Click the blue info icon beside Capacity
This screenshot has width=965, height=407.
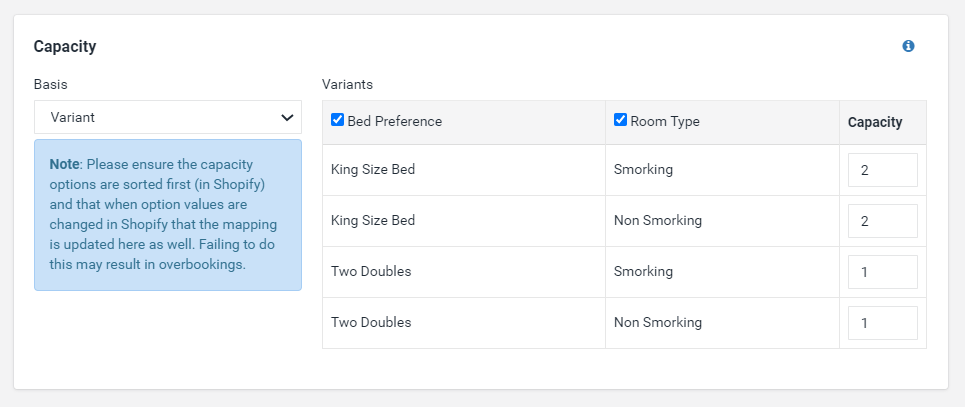pos(908,46)
